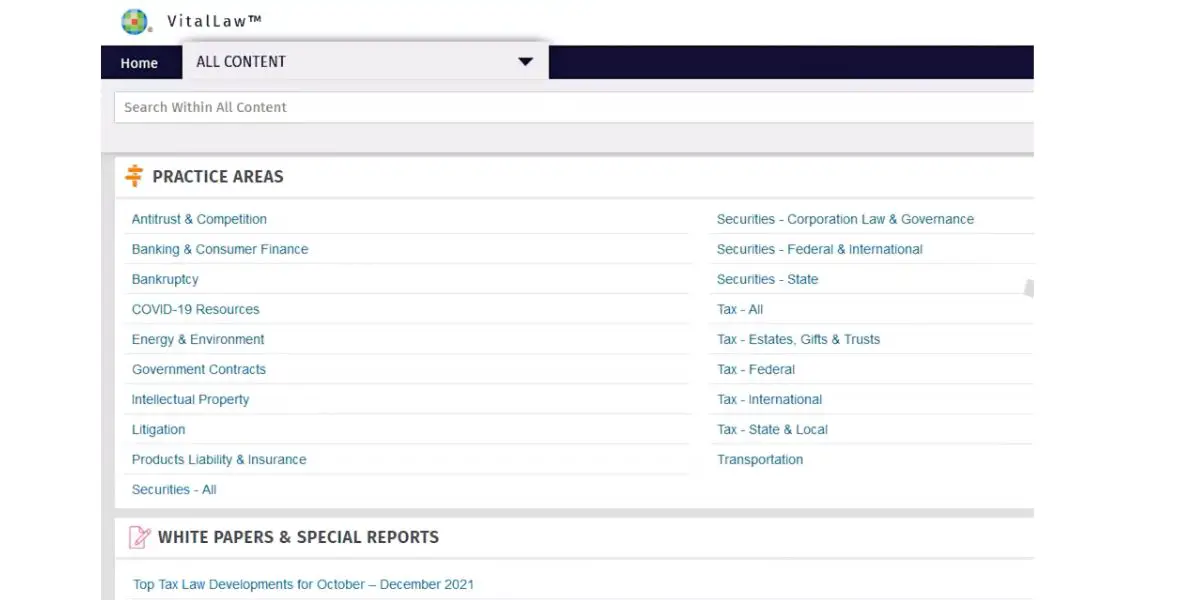This screenshot has width=1200, height=600.
Task: Open Government Contracts link
Action: click(x=199, y=369)
